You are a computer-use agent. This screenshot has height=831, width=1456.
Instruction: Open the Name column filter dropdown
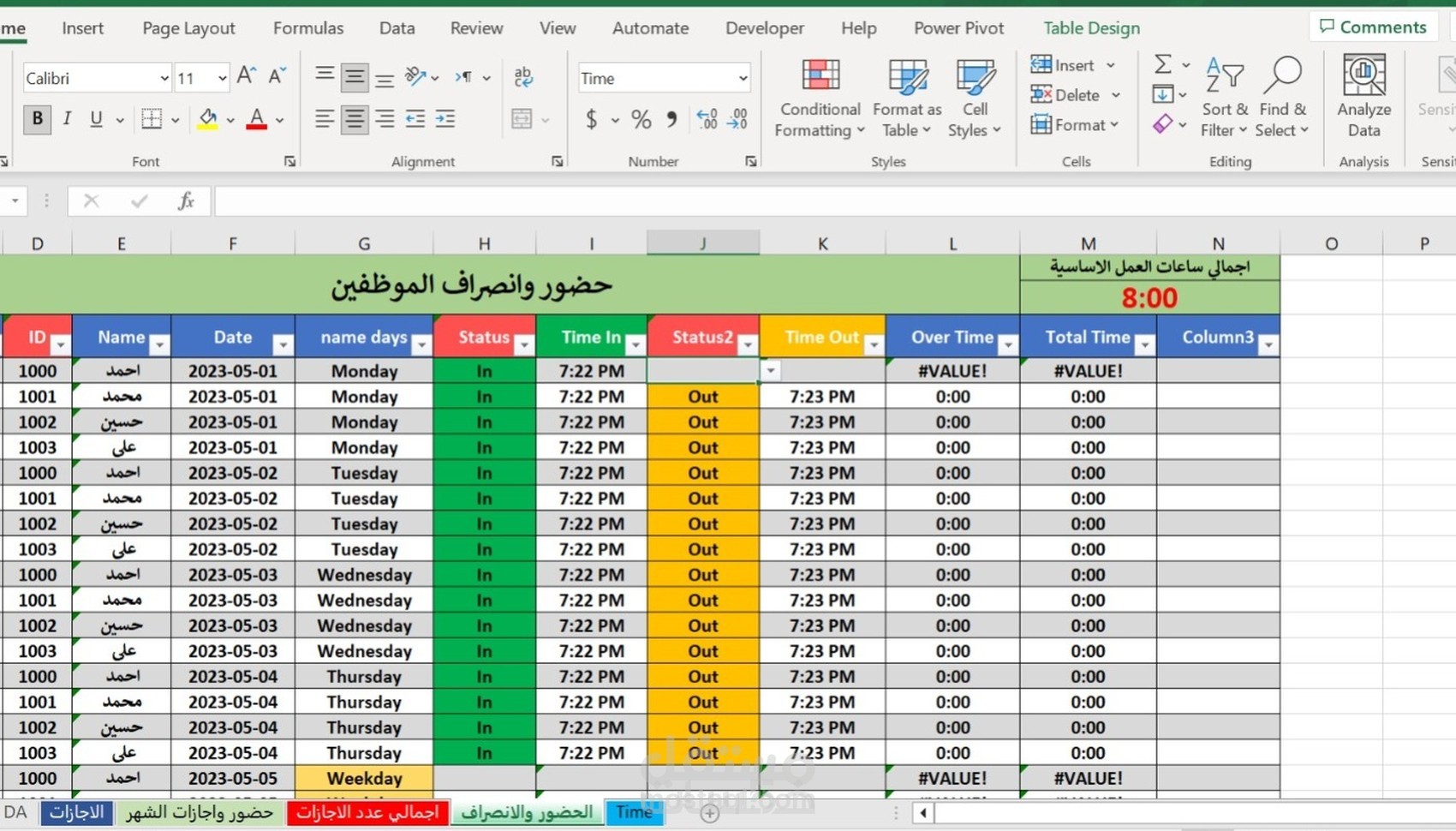[159, 344]
